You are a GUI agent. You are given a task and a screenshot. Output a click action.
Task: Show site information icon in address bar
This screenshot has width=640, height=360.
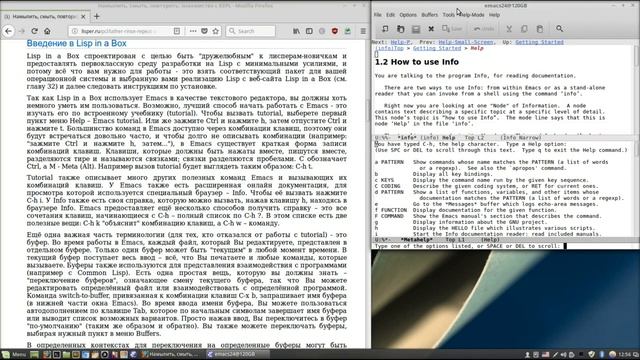(74, 31)
